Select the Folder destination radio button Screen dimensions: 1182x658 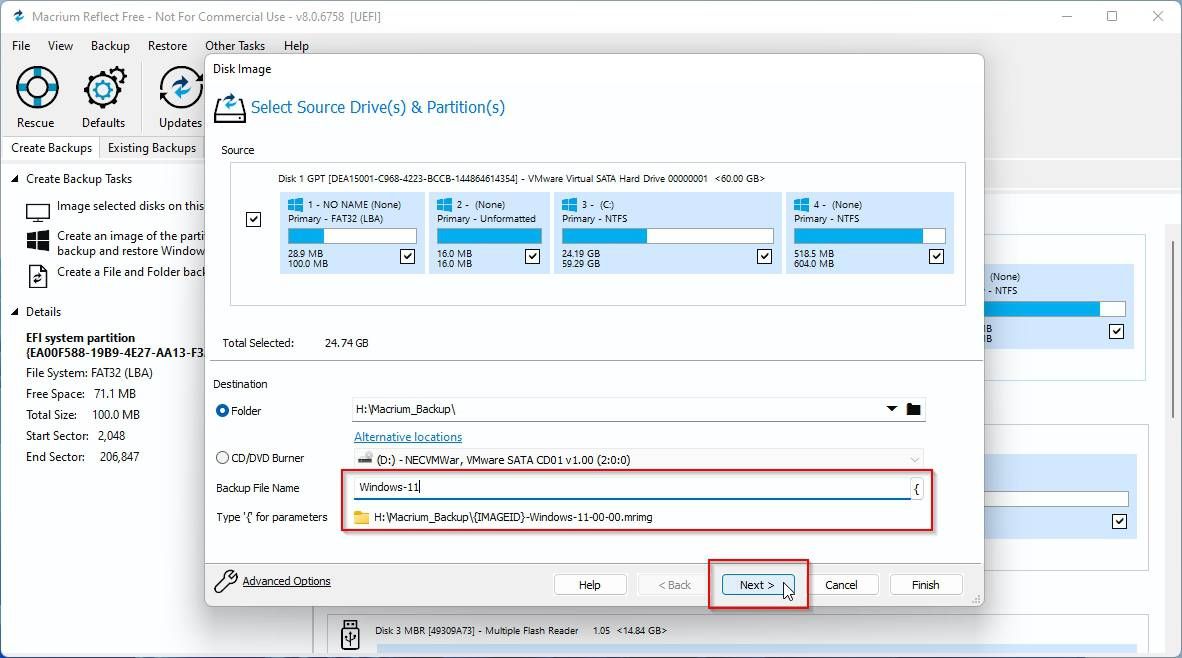click(x=222, y=411)
